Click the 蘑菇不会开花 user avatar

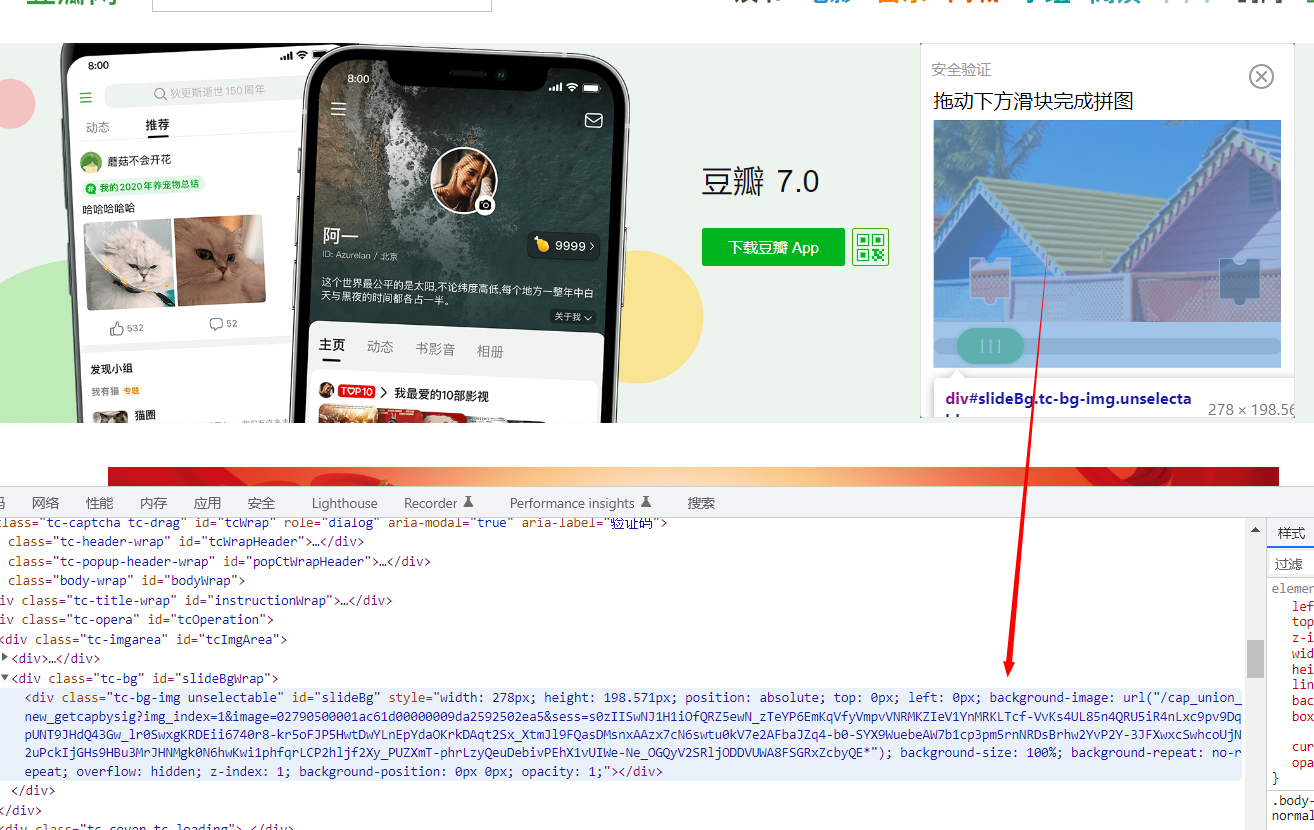[x=92, y=162]
